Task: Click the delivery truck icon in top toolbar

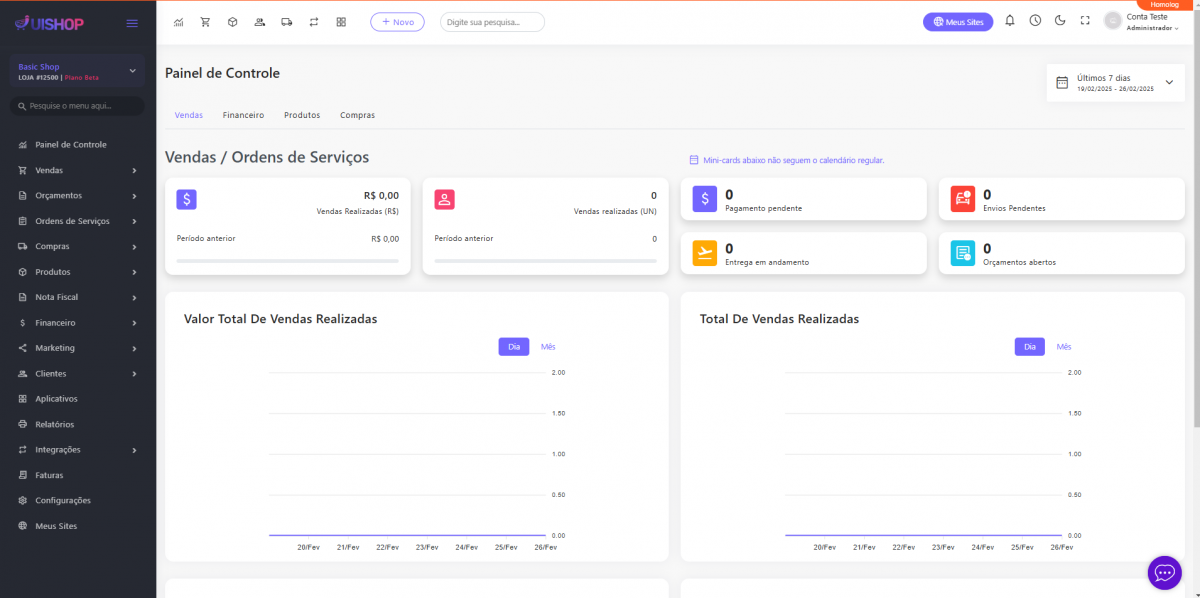Action: click(x=287, y=22)
